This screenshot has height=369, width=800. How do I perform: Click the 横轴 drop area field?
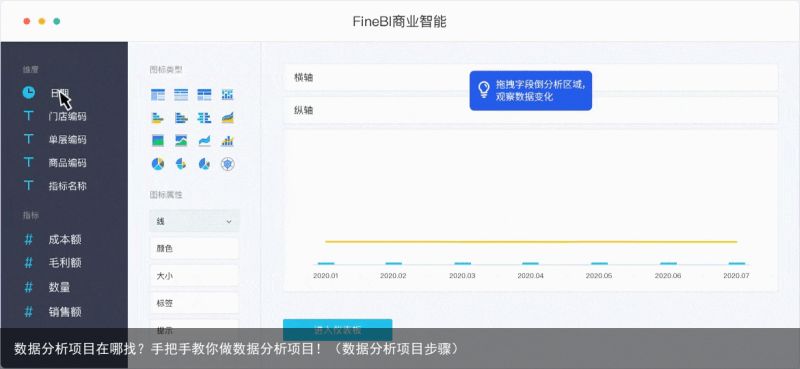[531, 78]
